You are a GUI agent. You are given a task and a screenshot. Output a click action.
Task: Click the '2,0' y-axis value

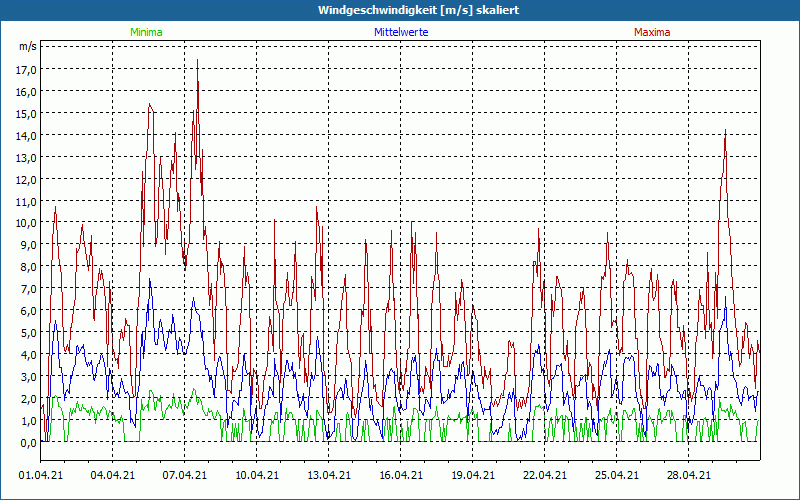tap(28, 399)
